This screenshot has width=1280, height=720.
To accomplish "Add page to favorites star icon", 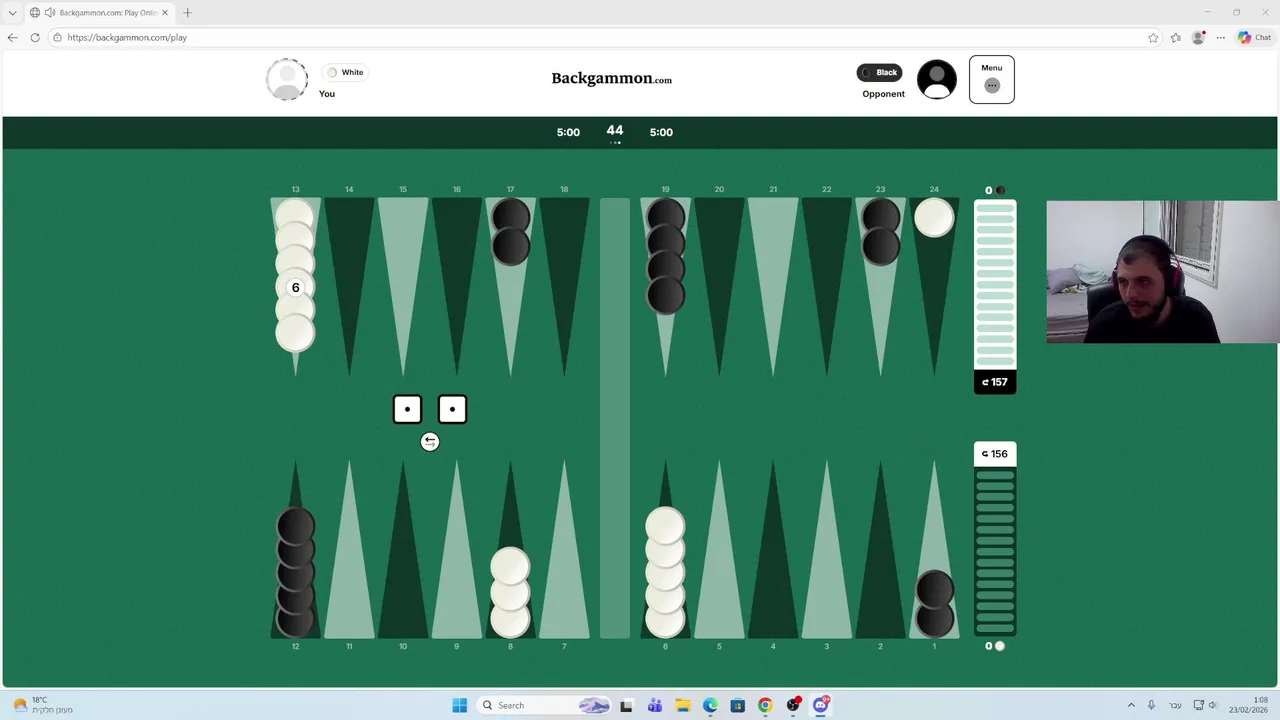I will (1153, 37).
